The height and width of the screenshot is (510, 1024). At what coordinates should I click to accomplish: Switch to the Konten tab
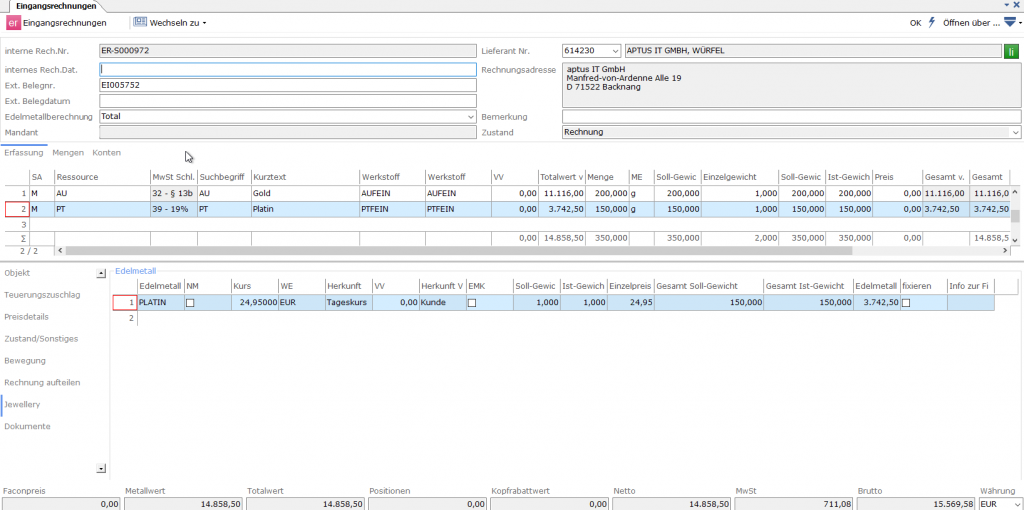(106, 153)
